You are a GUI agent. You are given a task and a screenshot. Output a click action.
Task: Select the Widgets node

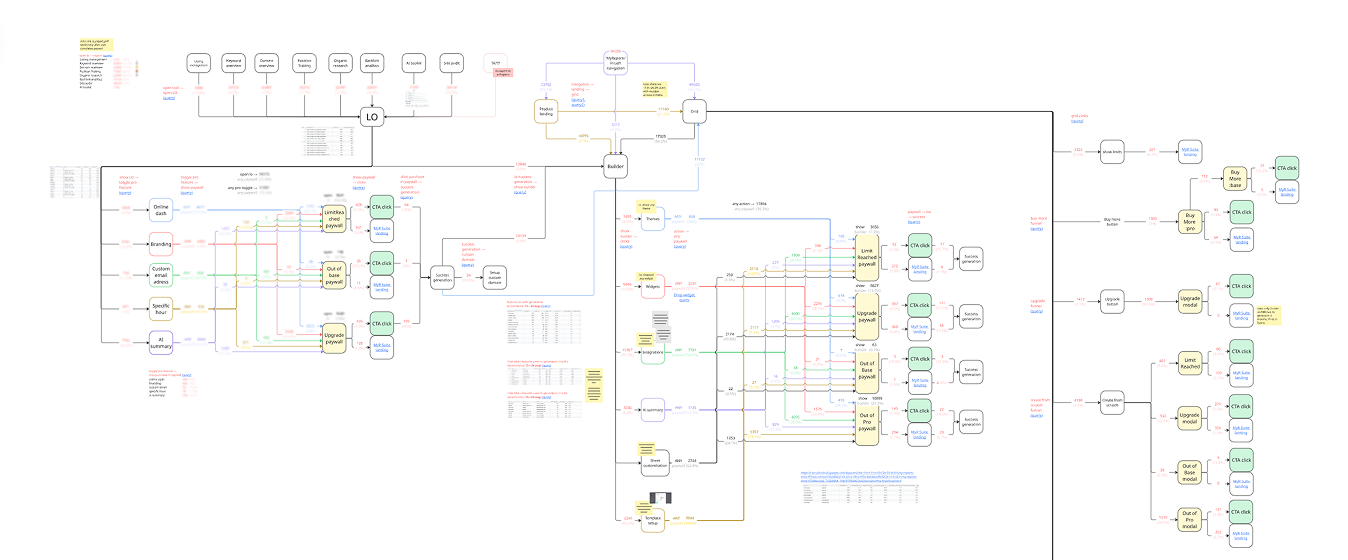coord(653,286)
